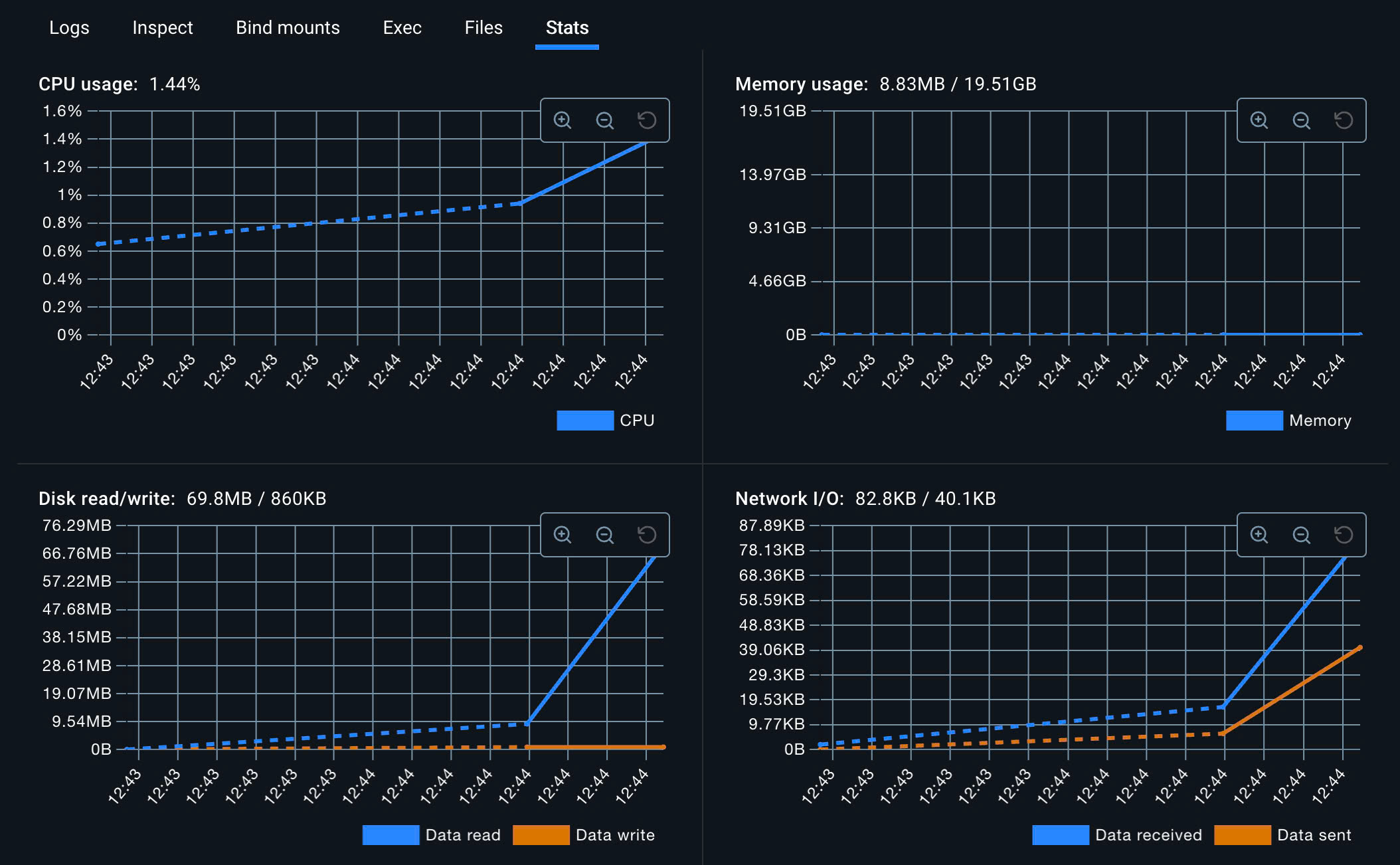
Task: Click the Data read legend label
Action: click(x=463, y=835)
